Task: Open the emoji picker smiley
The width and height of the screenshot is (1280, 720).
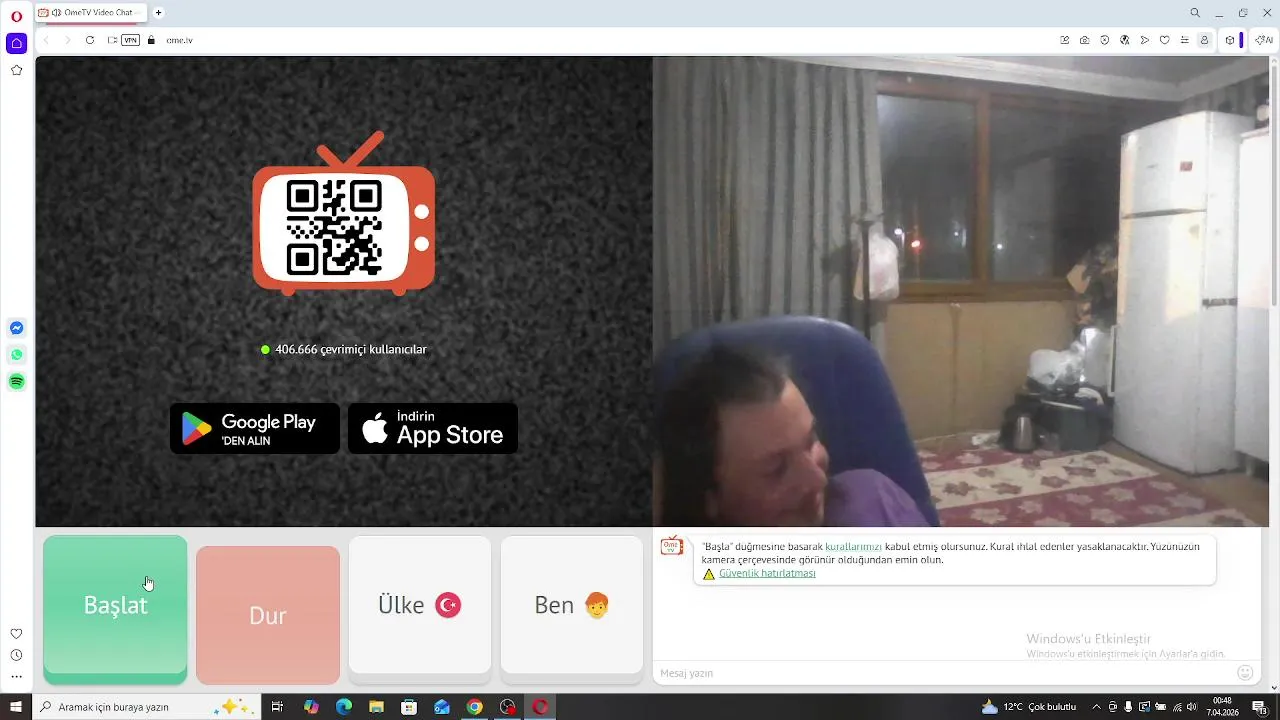Action: (x=1245, y=673)
